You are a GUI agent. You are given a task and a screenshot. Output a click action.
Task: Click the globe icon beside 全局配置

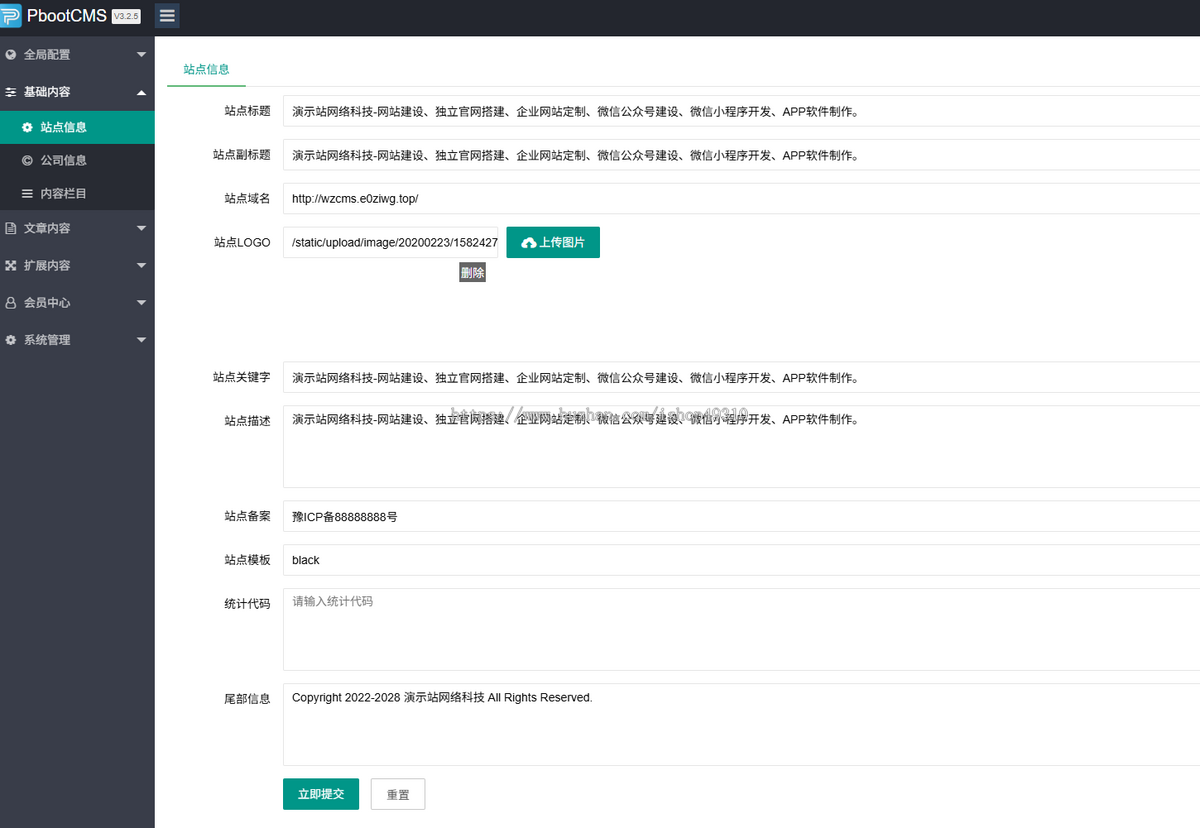pyautogui.click(x=11, y=55)
